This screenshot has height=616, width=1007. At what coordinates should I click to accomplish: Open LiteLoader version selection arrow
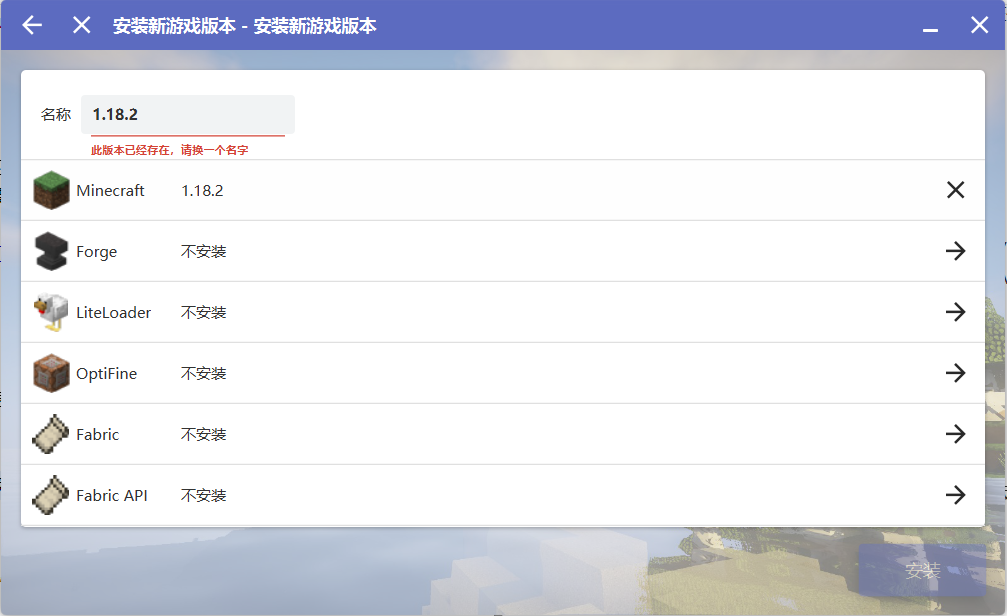click(x=956, y=312)
